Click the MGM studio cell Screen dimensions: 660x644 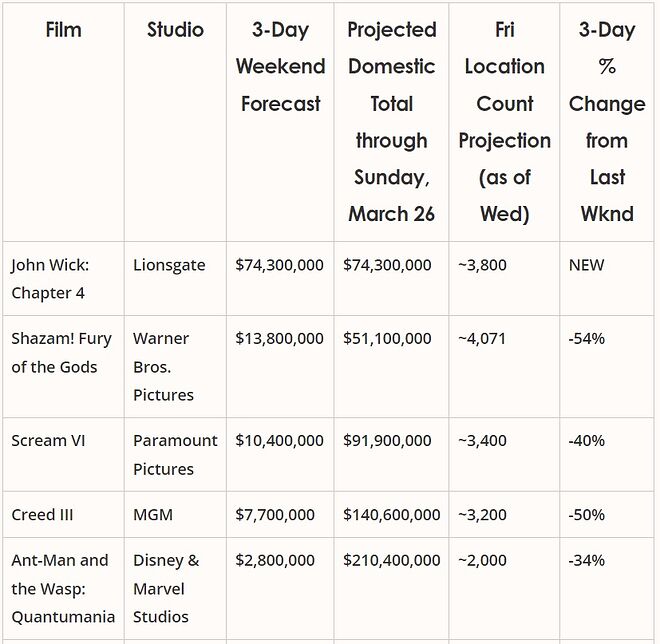click(153, 515)
